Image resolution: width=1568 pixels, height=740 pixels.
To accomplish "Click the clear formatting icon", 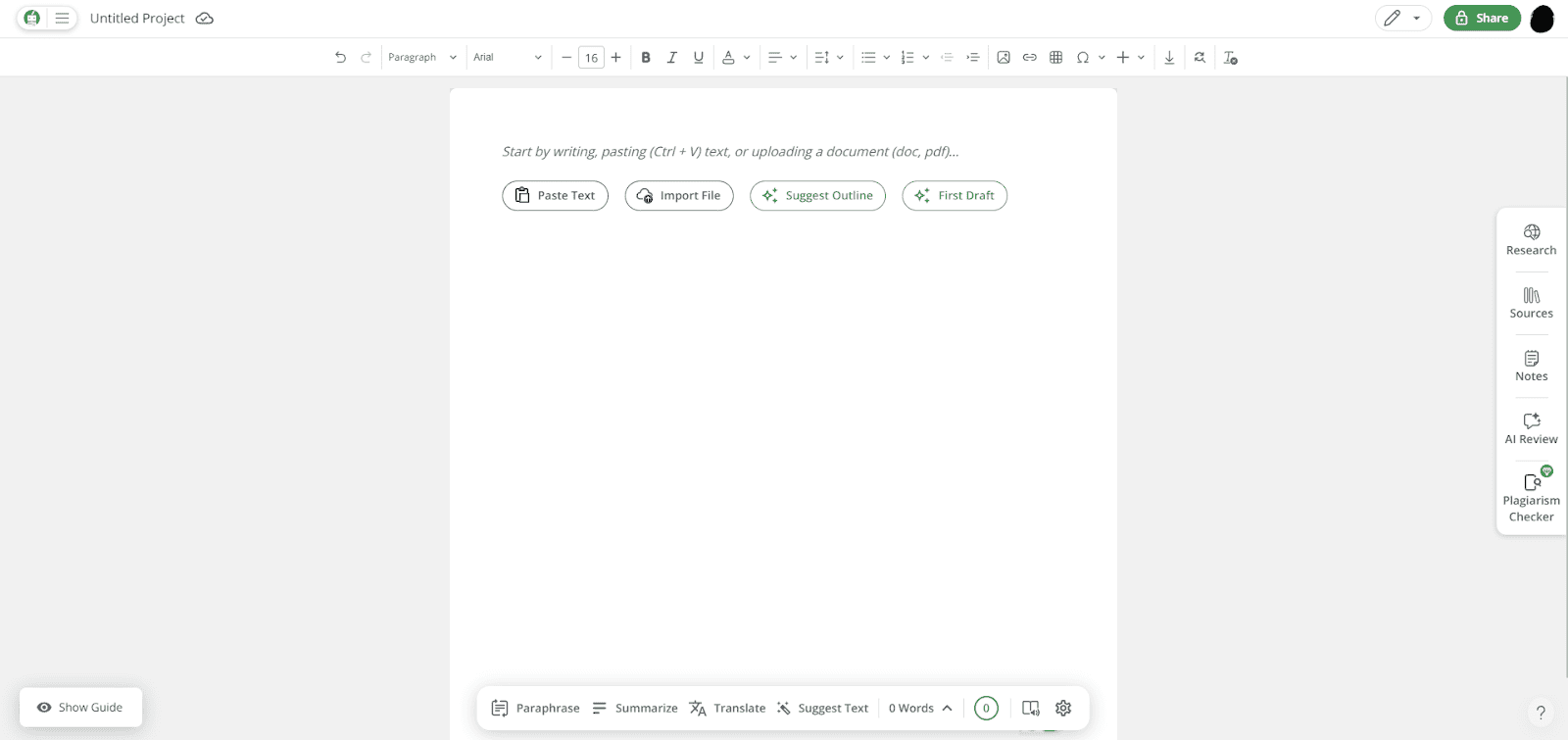I will [x=1231, y=58].
